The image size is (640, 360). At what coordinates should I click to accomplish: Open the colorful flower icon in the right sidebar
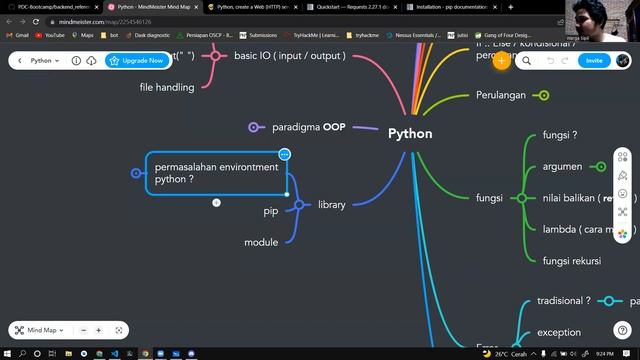tap(622, 233)
